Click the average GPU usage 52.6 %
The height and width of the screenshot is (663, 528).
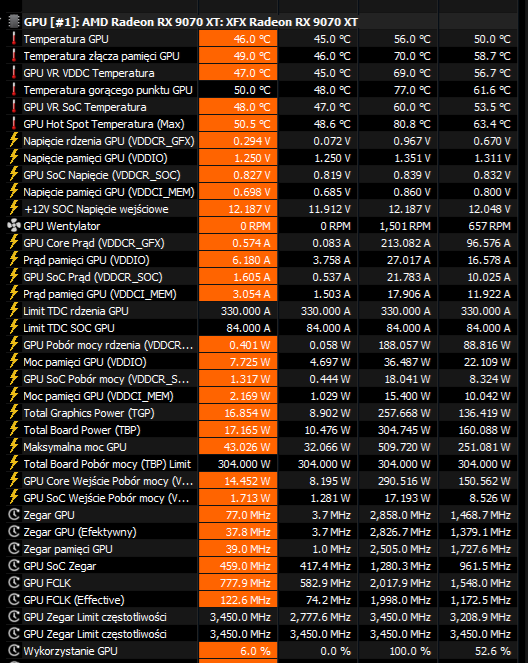pyautogui.click(x=493, y=651)
